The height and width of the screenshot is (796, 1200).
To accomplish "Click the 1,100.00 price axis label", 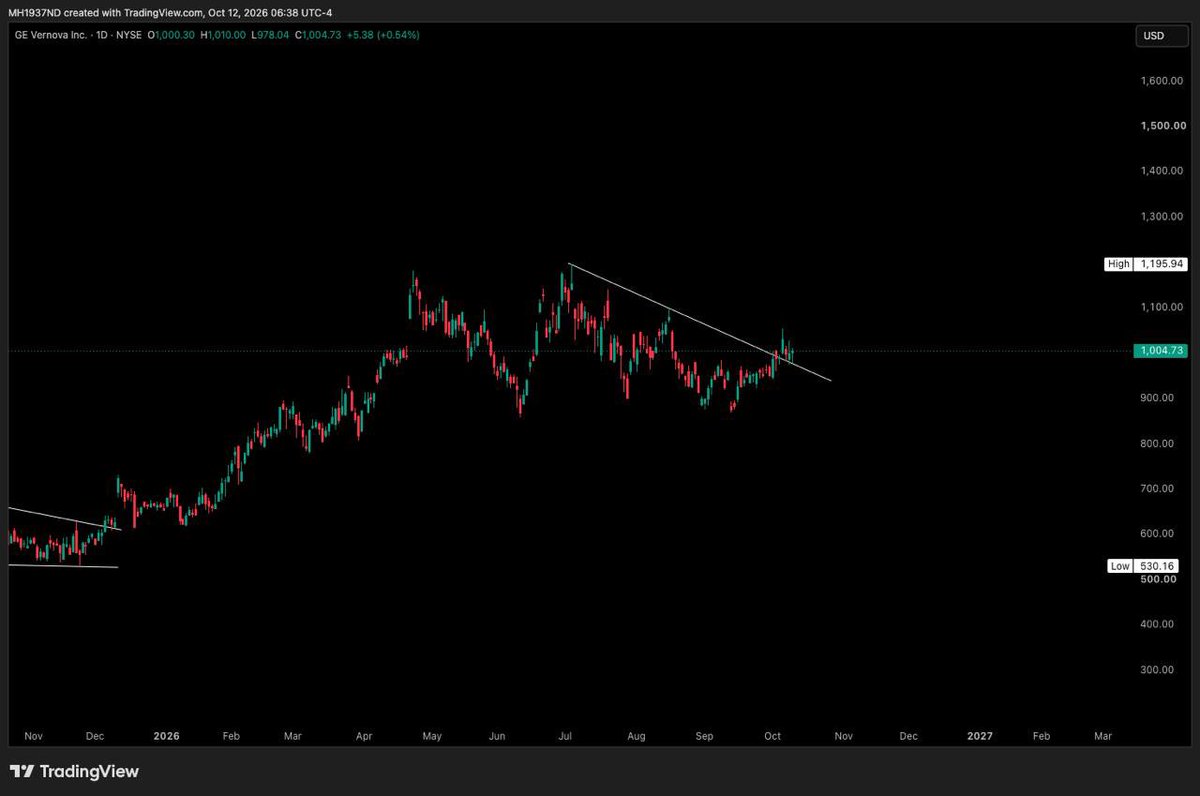I will (1160, 307).
